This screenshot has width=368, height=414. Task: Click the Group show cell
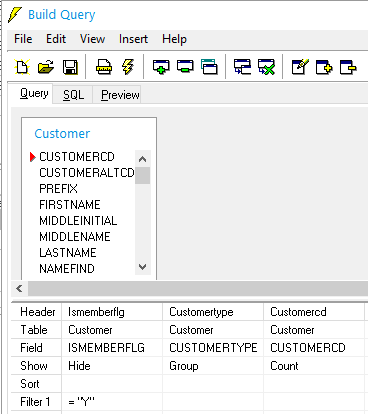click(x=213, y=366)
